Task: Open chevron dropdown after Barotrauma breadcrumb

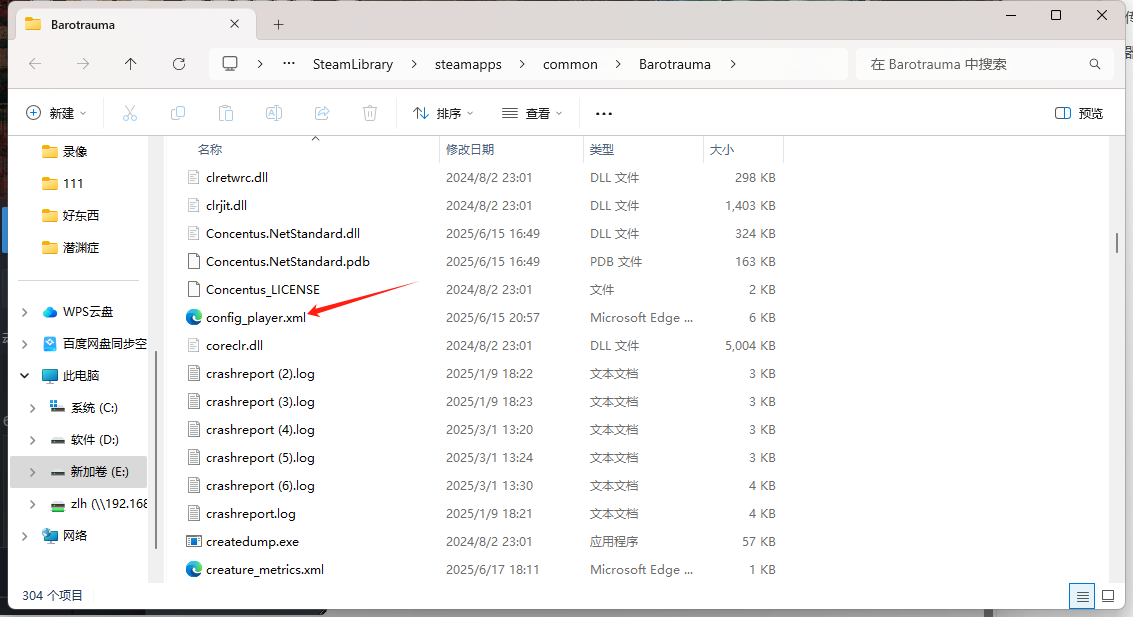Action: (x=733, y=64)
